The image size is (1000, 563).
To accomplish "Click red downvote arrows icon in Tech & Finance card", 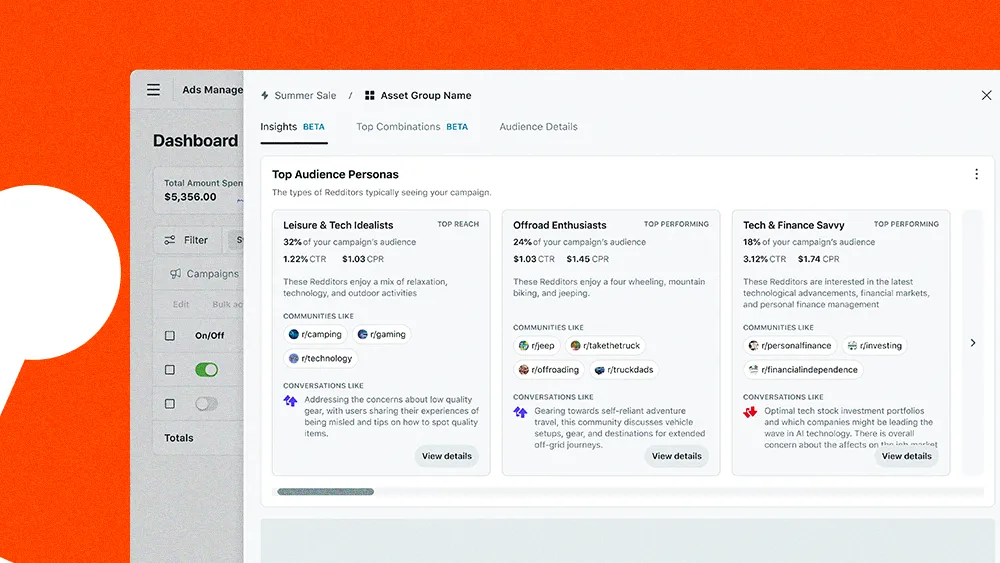I will 750,413.
